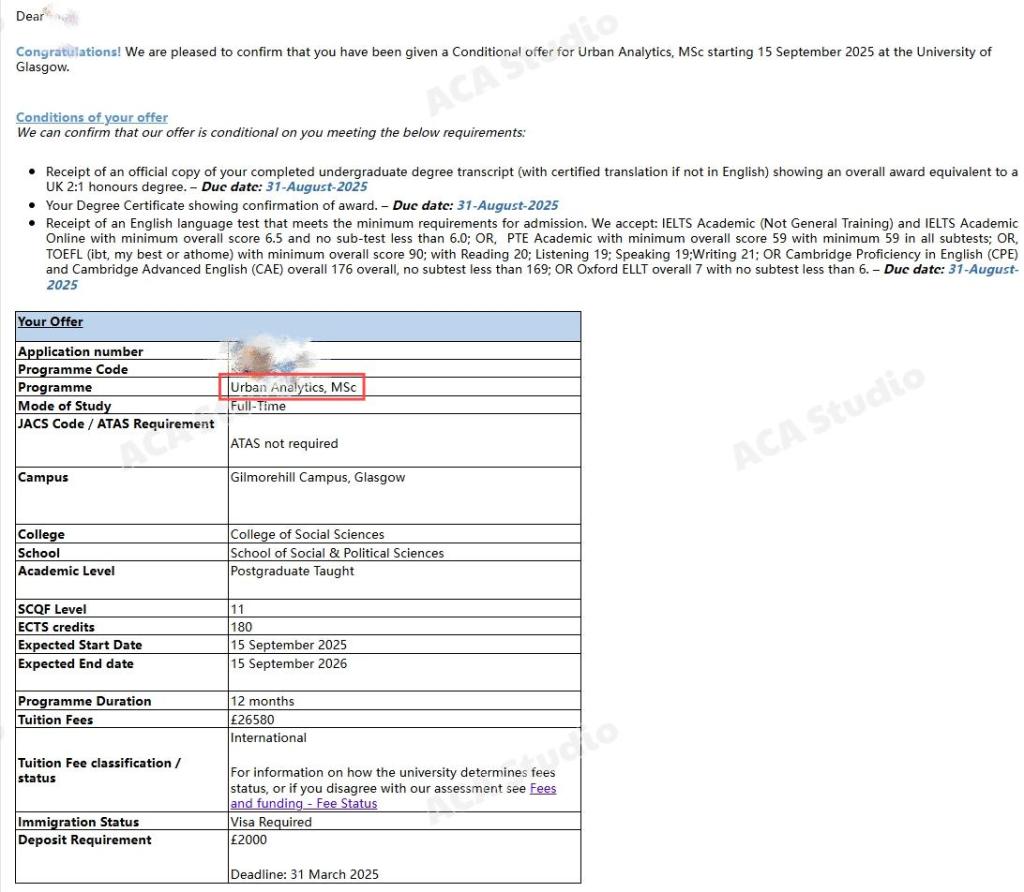This screenshot has height=892, width=1024.
Task: Click the Conditions of your offer heading link
Action: pyautogui.click(x=92, y=118)
